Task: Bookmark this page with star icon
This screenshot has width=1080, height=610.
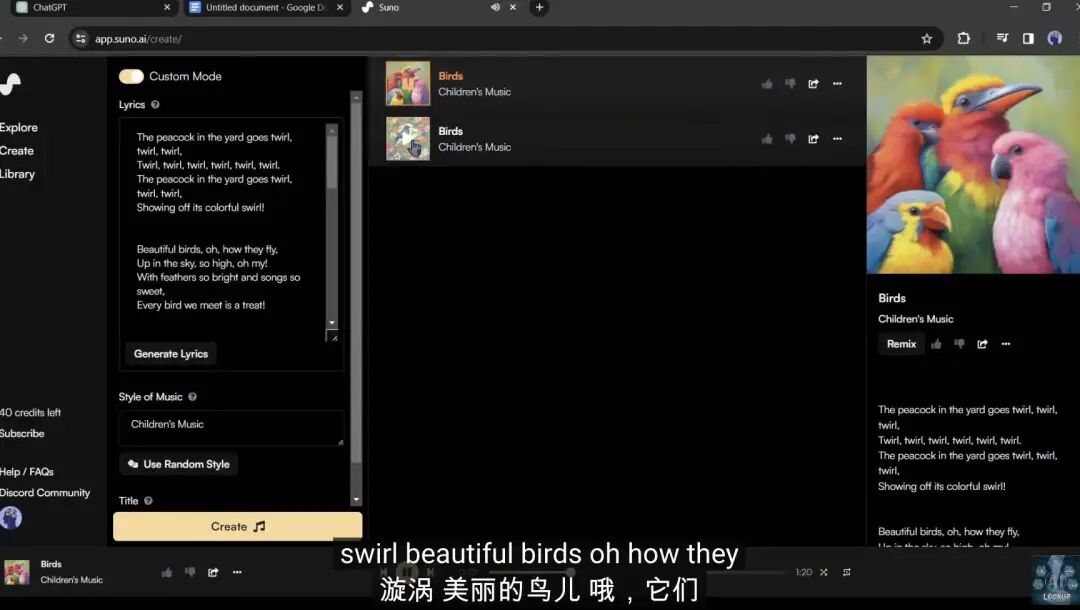Action: pyautogui.click(x=926, y=39)
